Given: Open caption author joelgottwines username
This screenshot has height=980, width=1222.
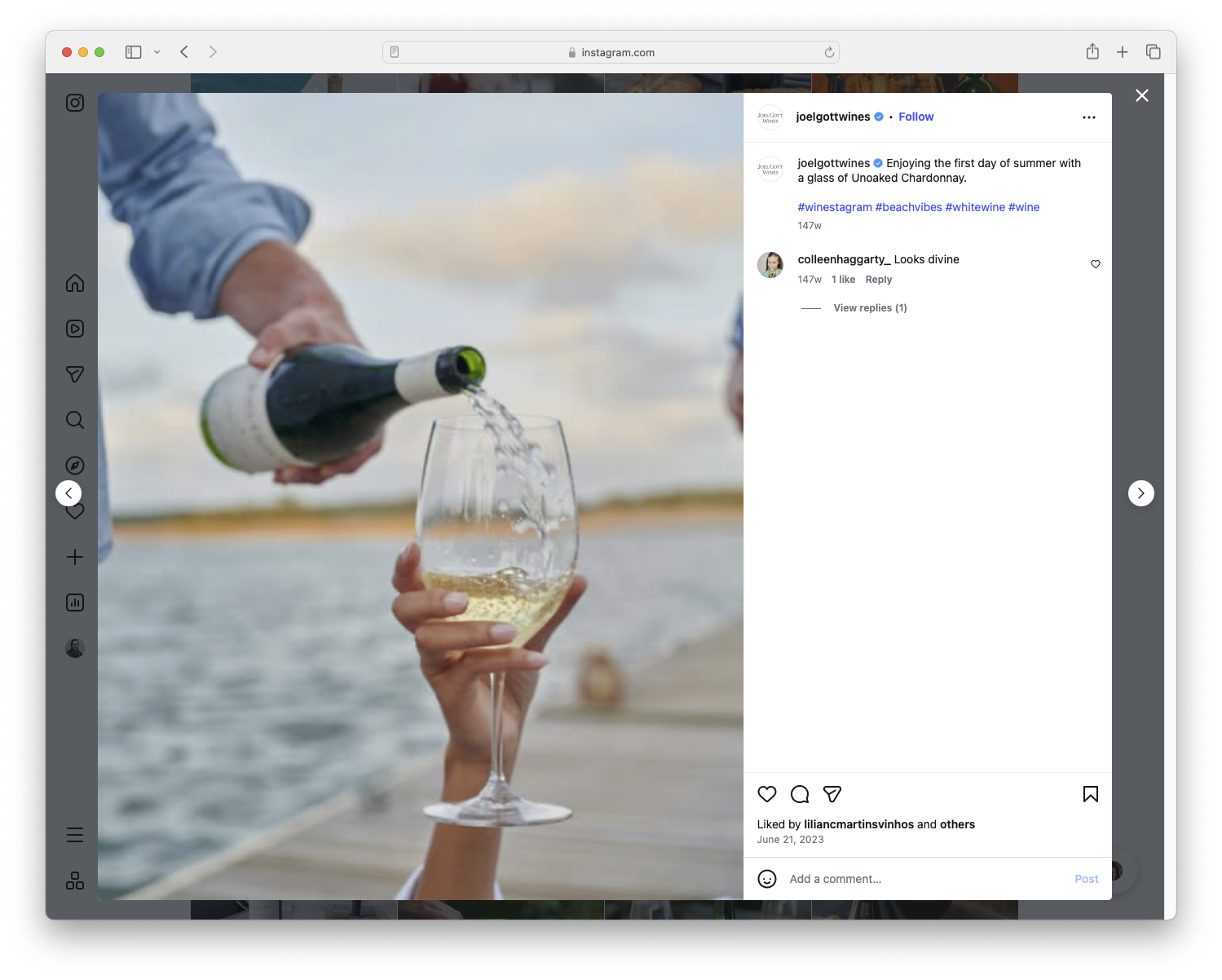Looking at the screenshot, I should pyautogui.click(x=834, y=163).
